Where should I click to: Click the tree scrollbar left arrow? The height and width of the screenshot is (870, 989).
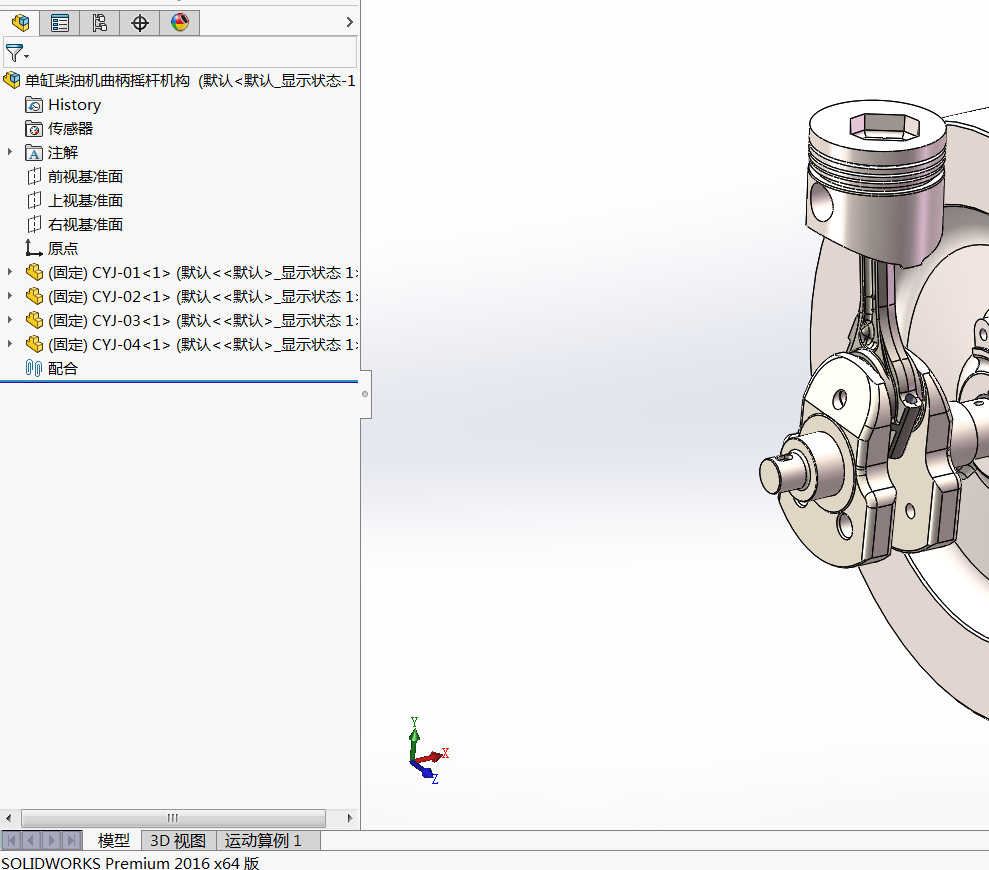coord(8,818)
